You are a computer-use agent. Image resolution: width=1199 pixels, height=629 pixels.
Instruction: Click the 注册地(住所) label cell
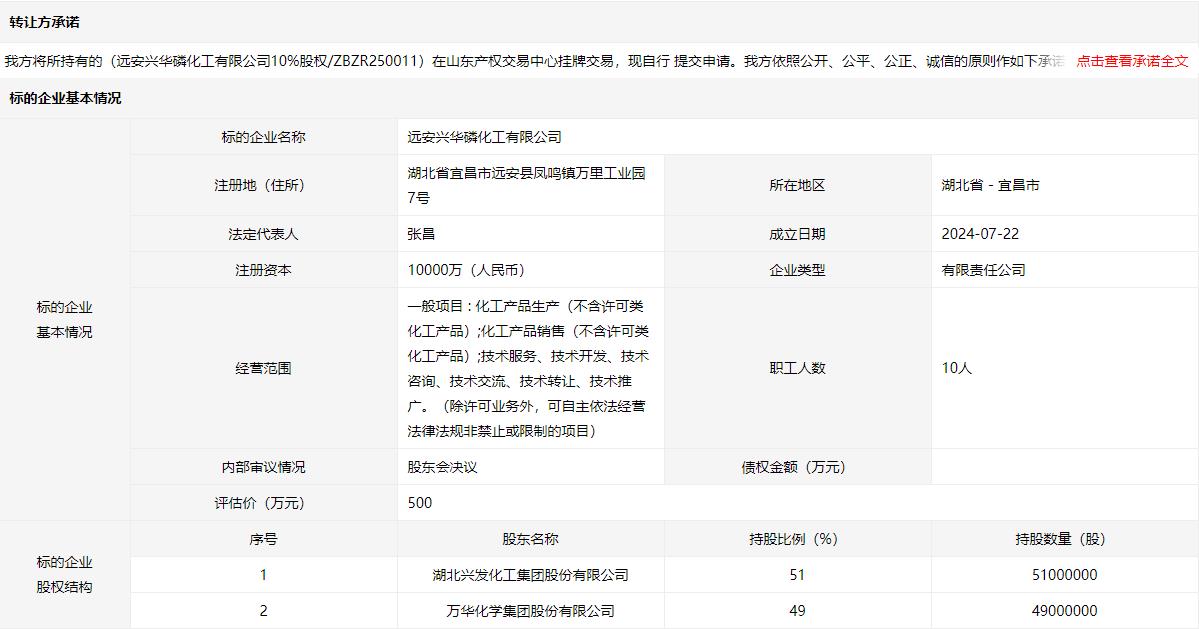[x=263, y=185]
